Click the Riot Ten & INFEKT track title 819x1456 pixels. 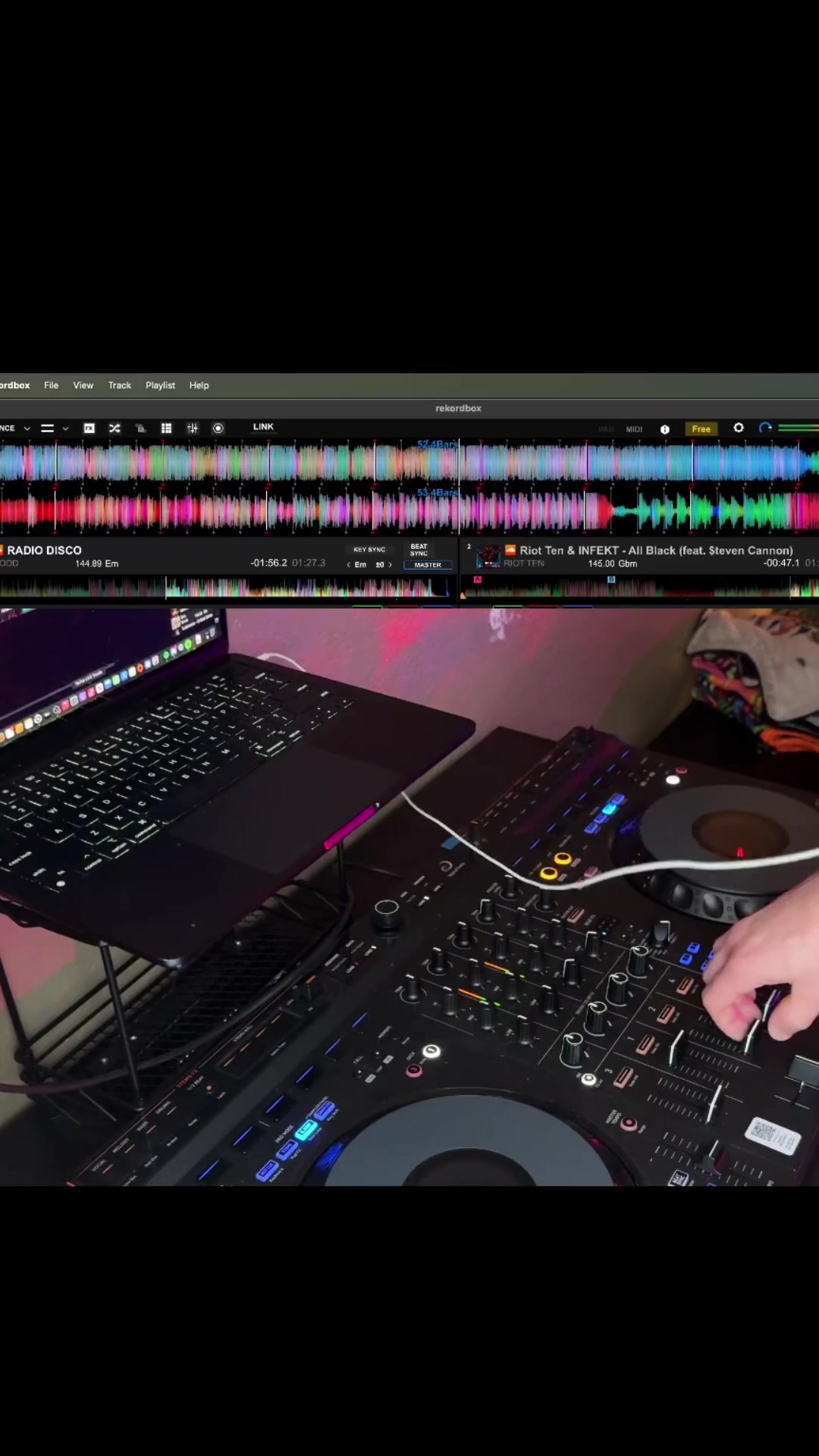pos(656,551)
